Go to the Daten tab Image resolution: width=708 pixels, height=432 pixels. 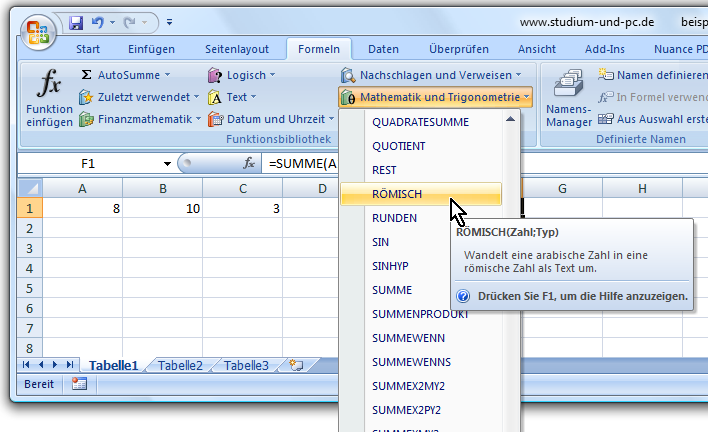[383, 49]
